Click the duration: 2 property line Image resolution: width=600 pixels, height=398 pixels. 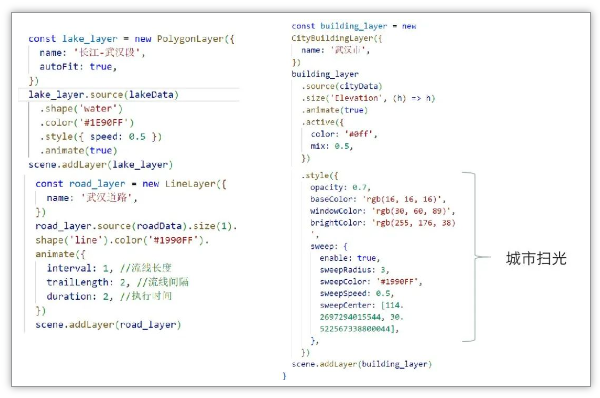(109, 296)
